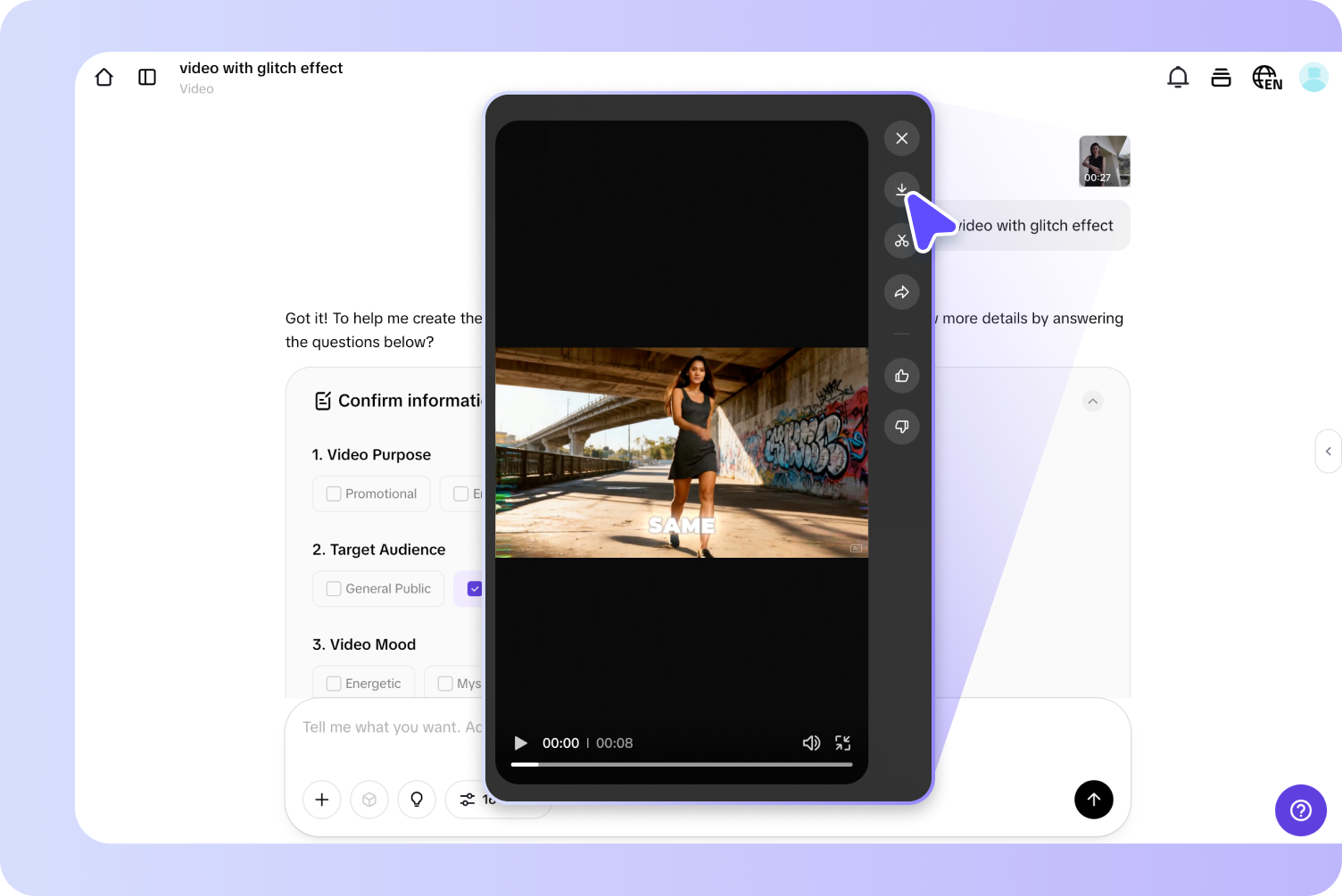Change interface language via the EN globe icon

click(1266, 77)
